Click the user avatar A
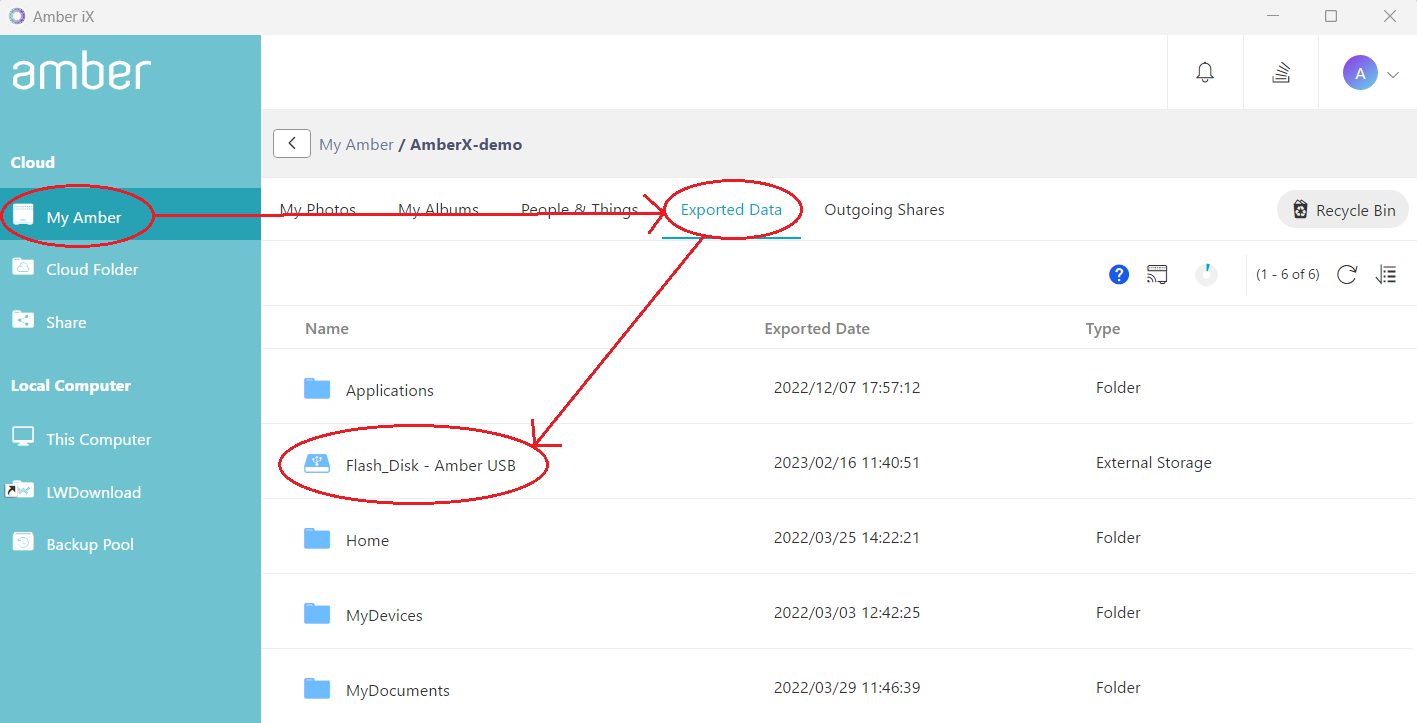Screen dimensions: 1417x723 1360,73
